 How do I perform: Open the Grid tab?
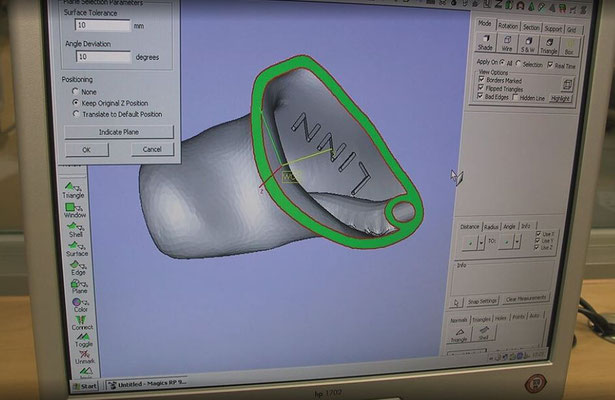pos(572,30)
